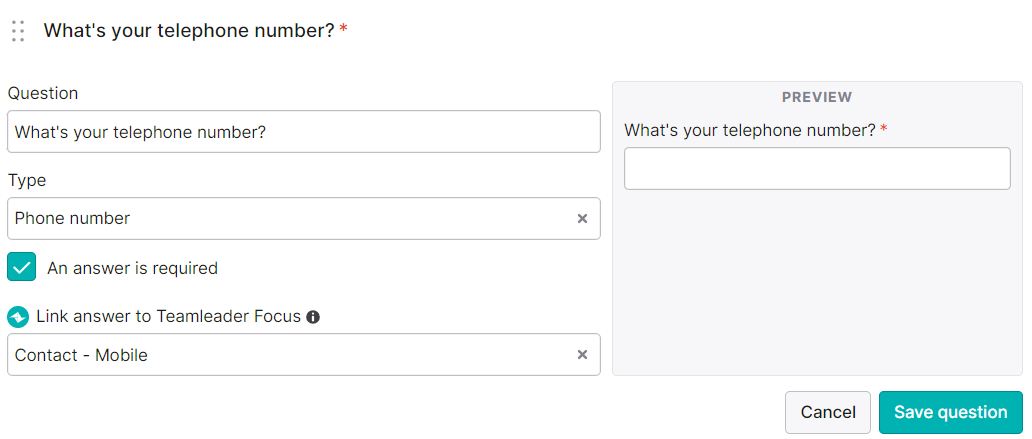
Task: Click the question title heading text
Action: point(190,31)
